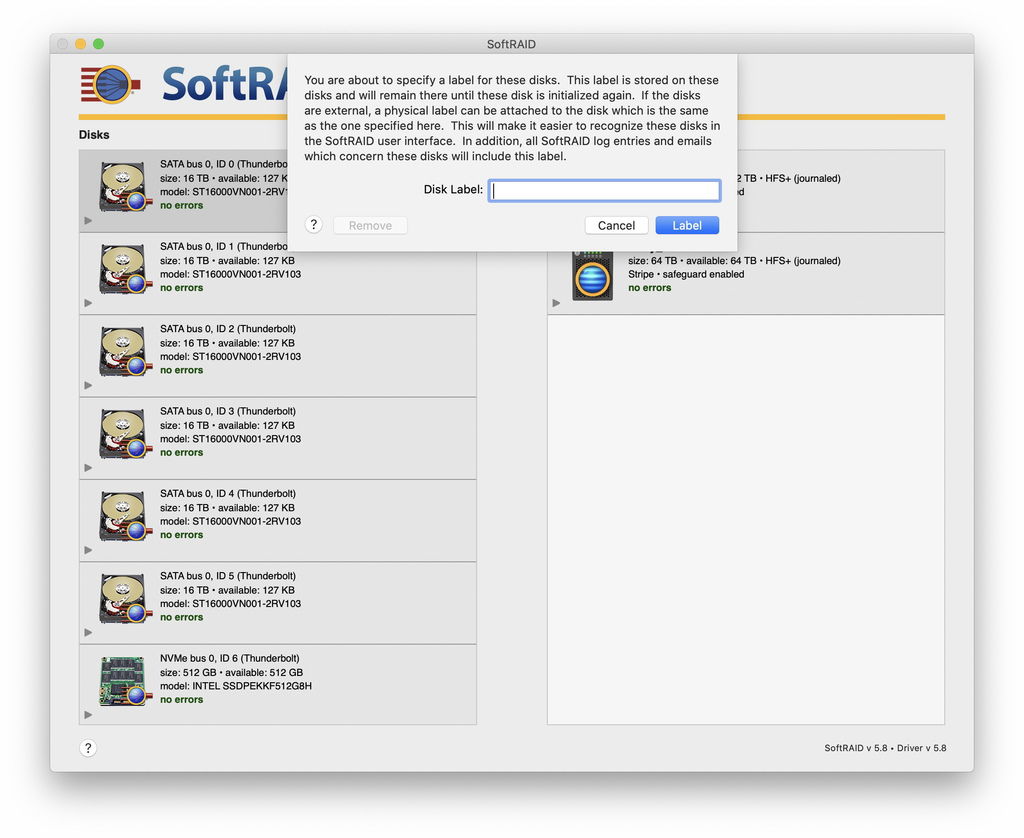Image resolution: width=1024 pixels, height=838 pixels.
Task: Click the SoftRAID logo icon
Action: tap(111, 85)
